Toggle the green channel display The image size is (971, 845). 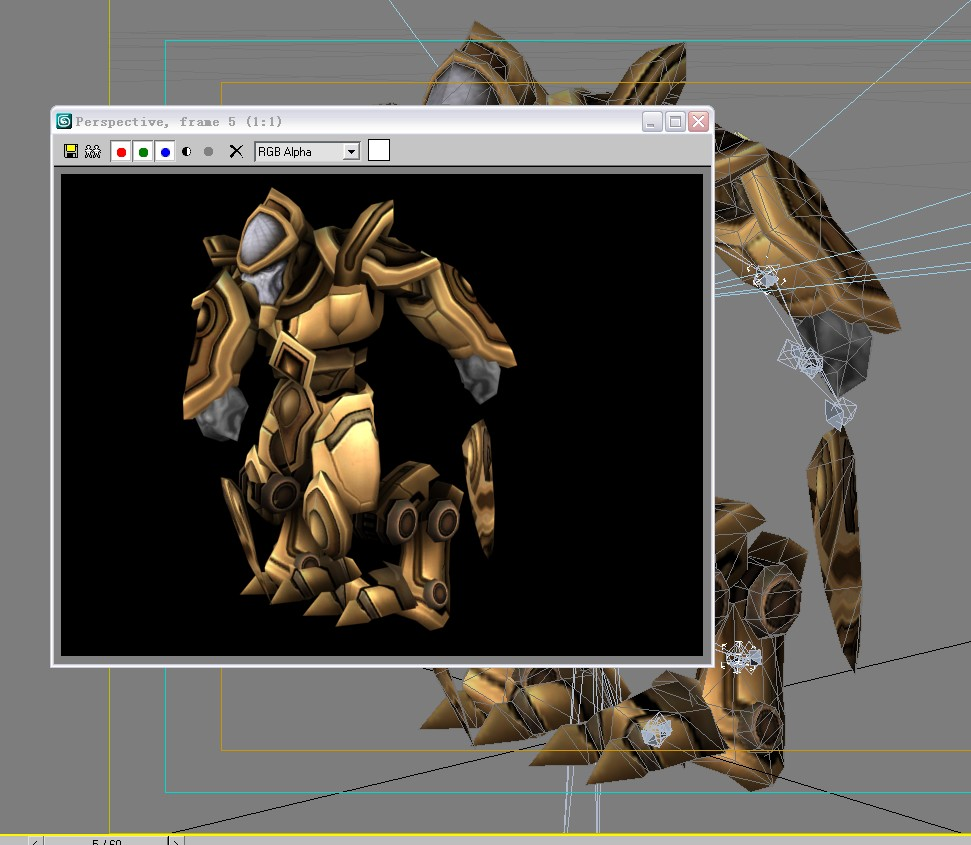click(x=143, y=152)
